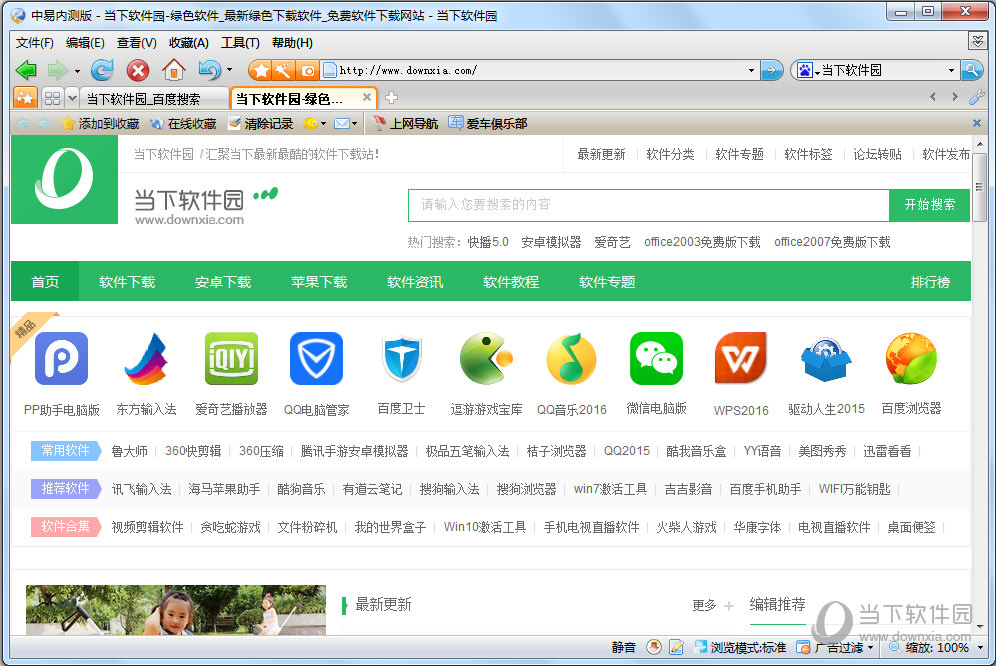Open the 查看(V) menu

point(137,43)
